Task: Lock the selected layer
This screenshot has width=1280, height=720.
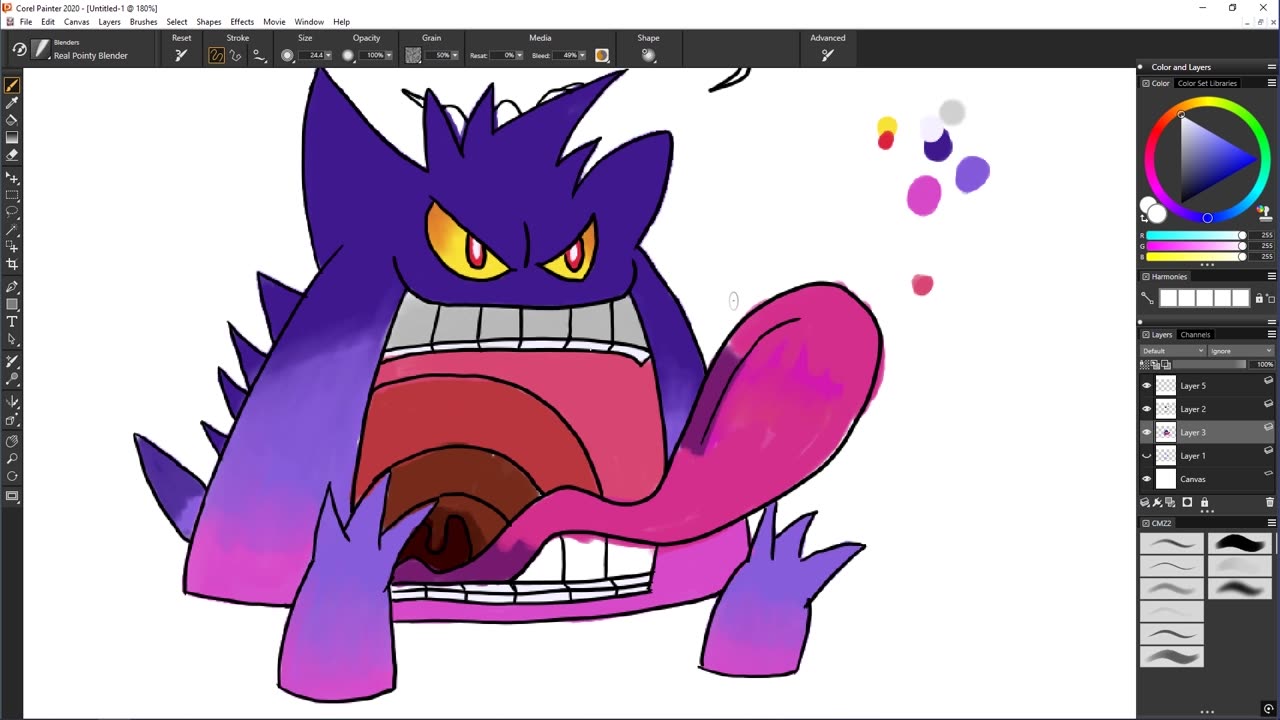Action: coord(1204,502)
